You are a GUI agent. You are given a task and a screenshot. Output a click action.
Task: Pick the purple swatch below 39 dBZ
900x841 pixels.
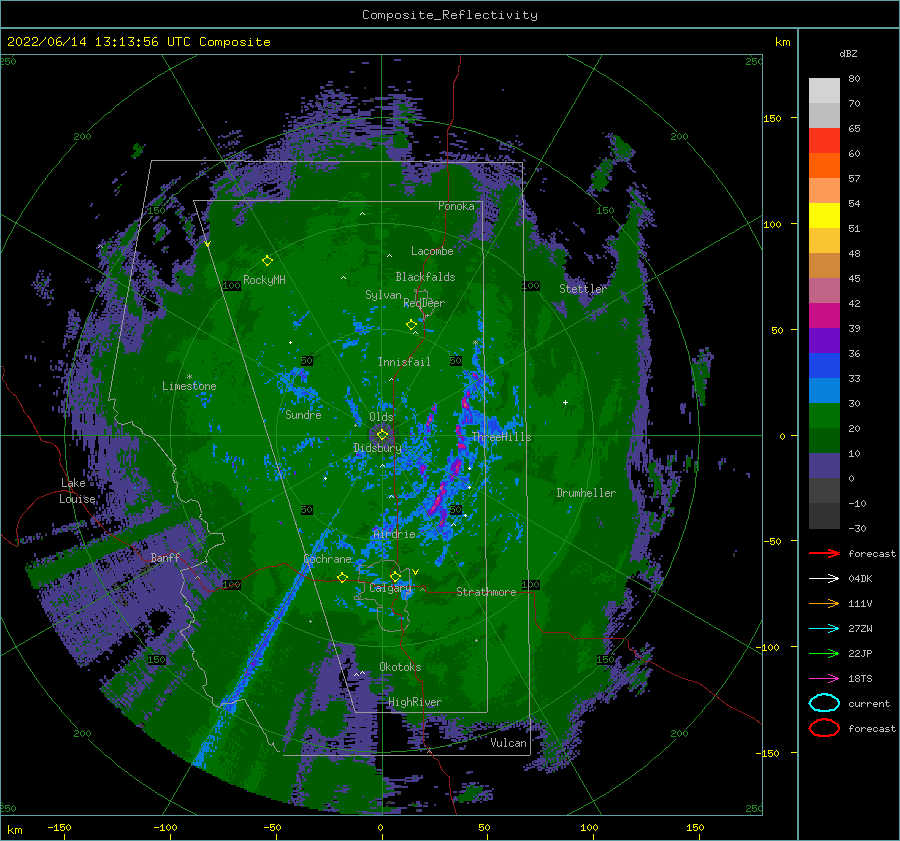[824, 340]
